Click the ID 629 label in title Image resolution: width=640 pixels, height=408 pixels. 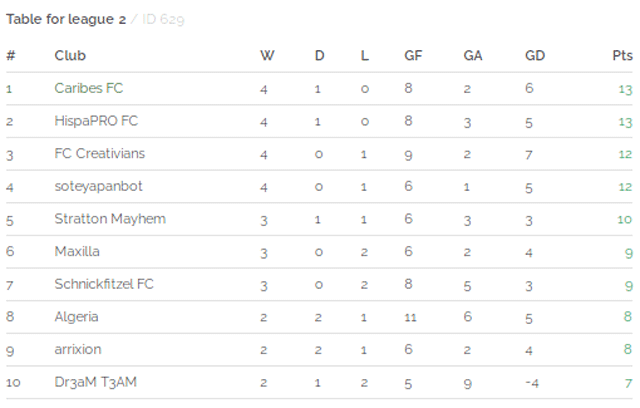click(163, 19)
